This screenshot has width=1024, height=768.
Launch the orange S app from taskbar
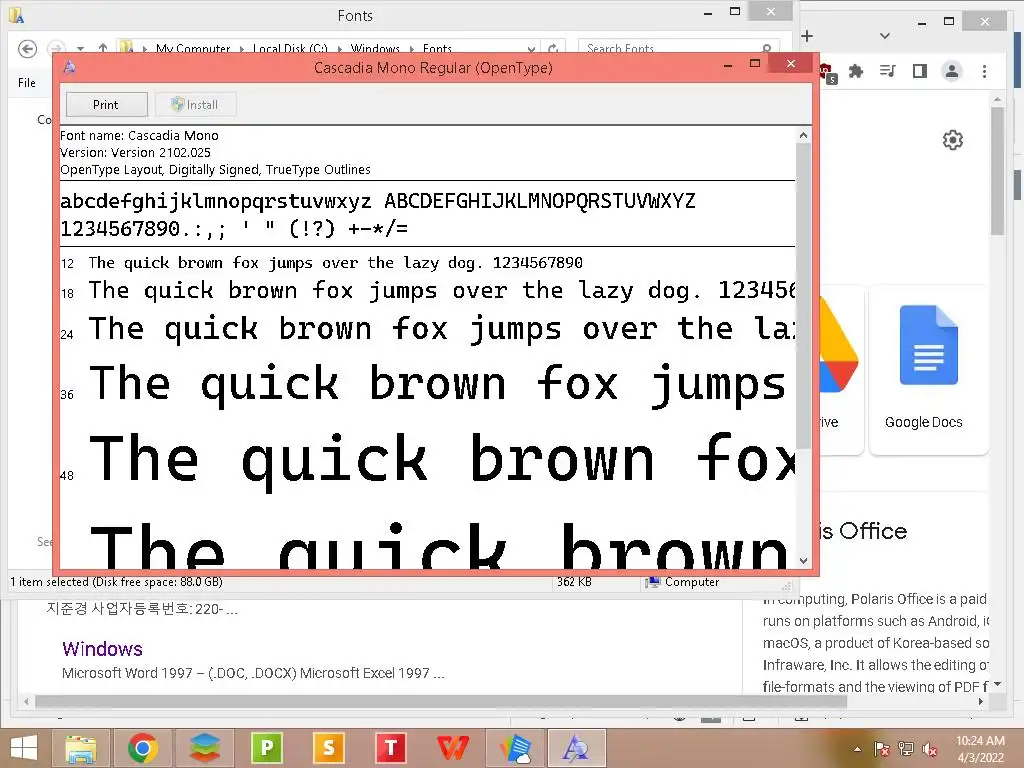pos(328,748)
